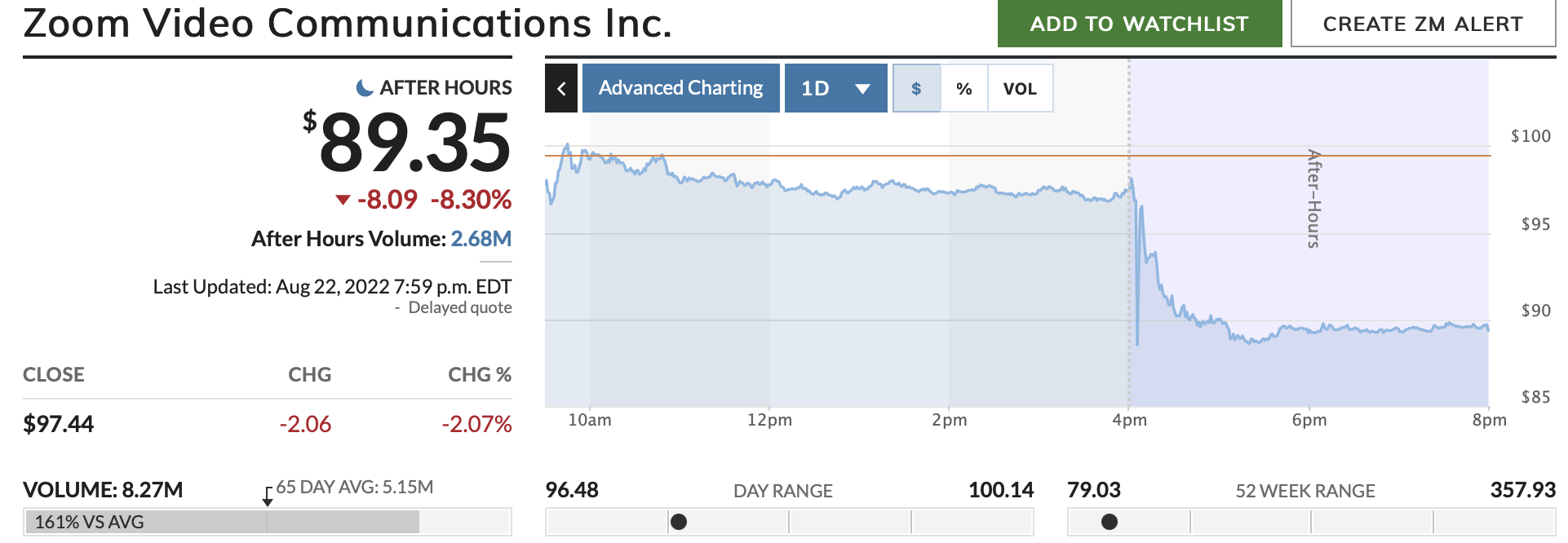
Task: Create a ZM alert
Action: coord(1423,24)
